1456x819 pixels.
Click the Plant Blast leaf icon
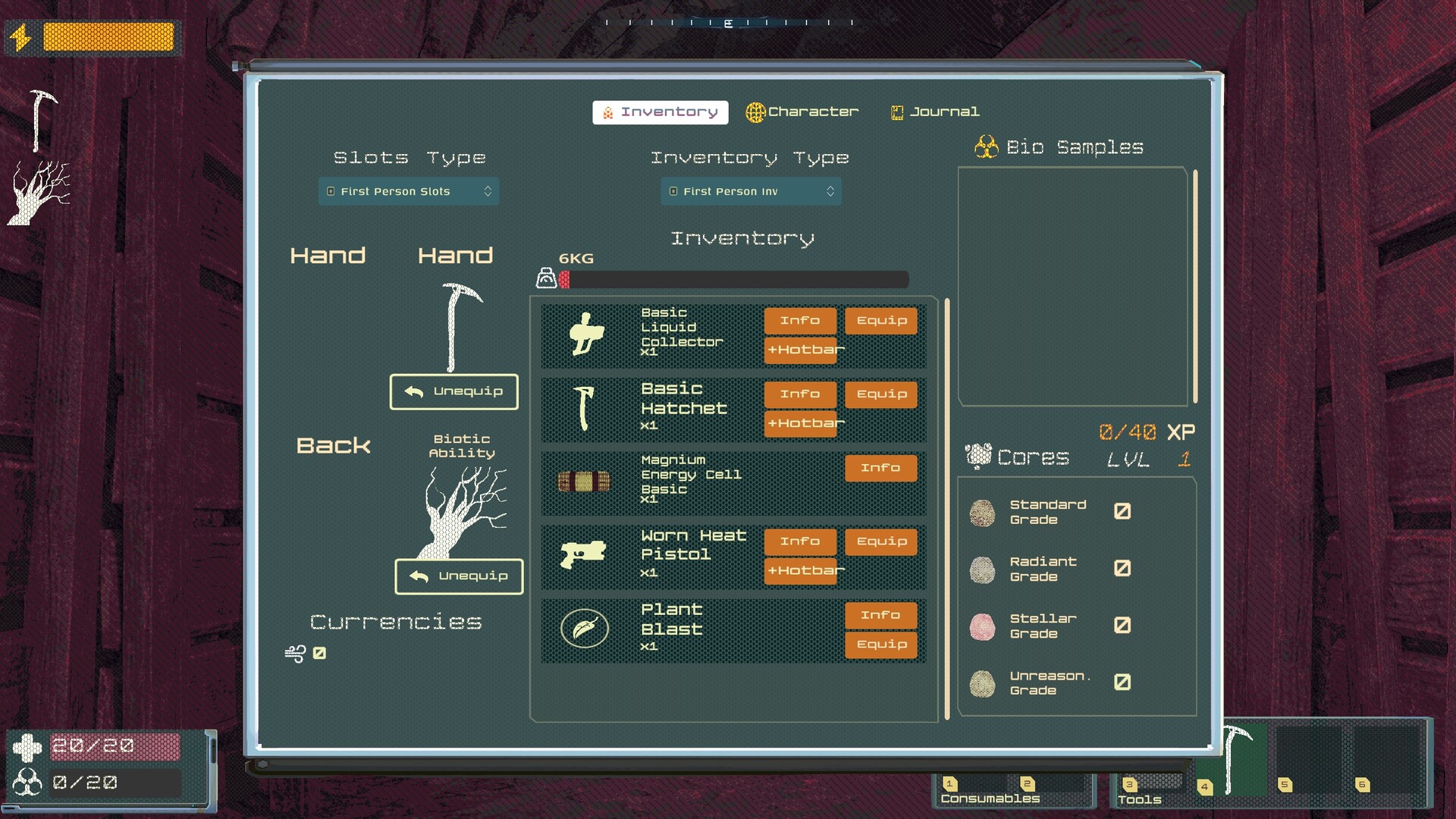pyautogui.click(x=584, y=629)
